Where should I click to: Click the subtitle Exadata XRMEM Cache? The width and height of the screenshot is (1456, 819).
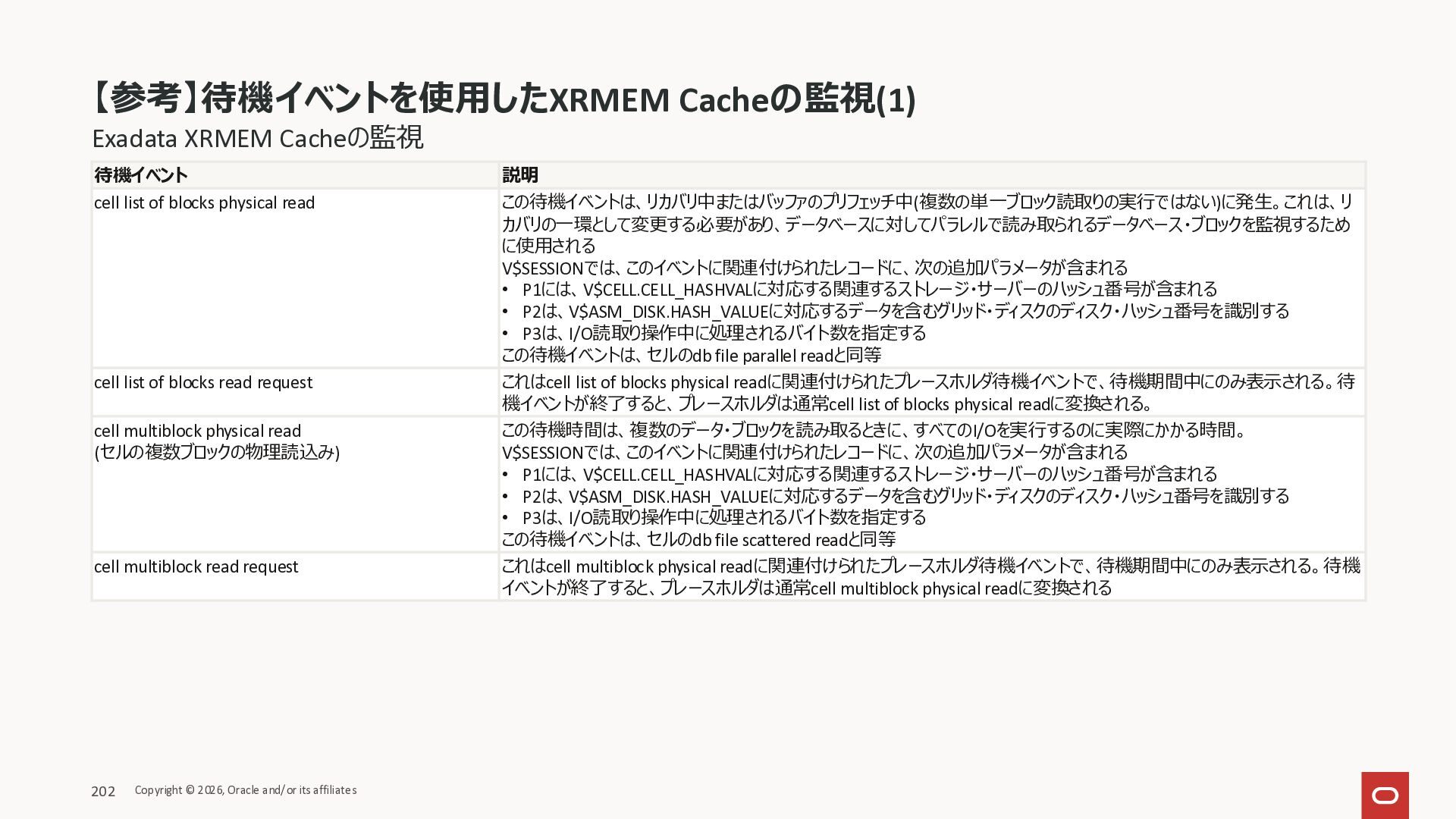click(x=258, y=138)
